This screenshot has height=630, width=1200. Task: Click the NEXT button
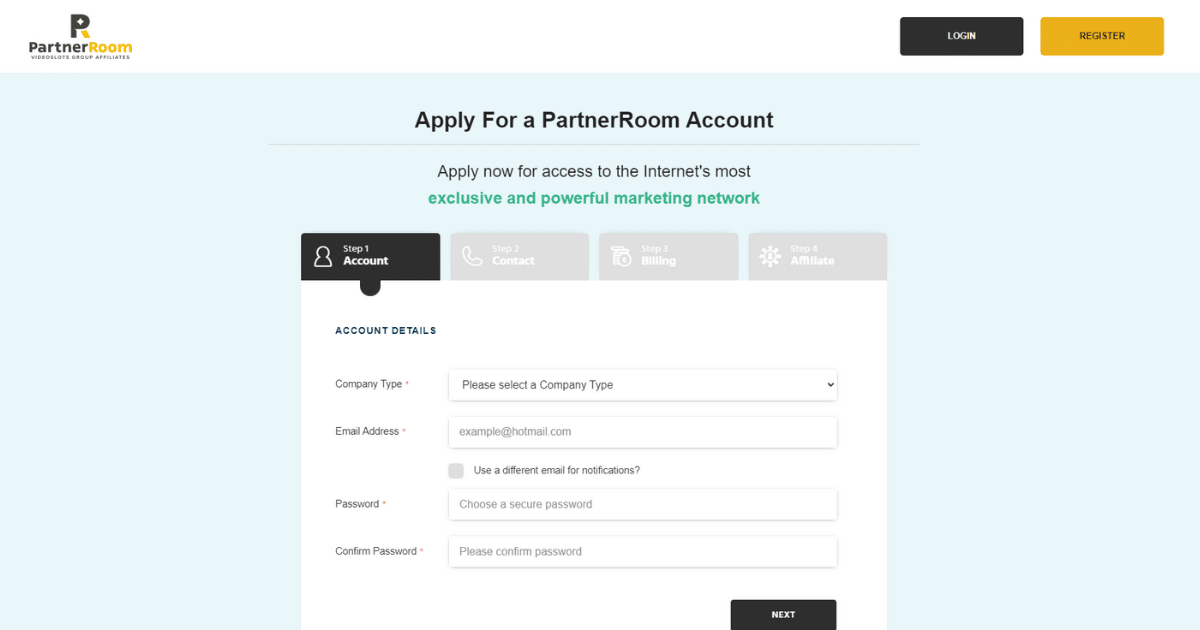[783, 615]
